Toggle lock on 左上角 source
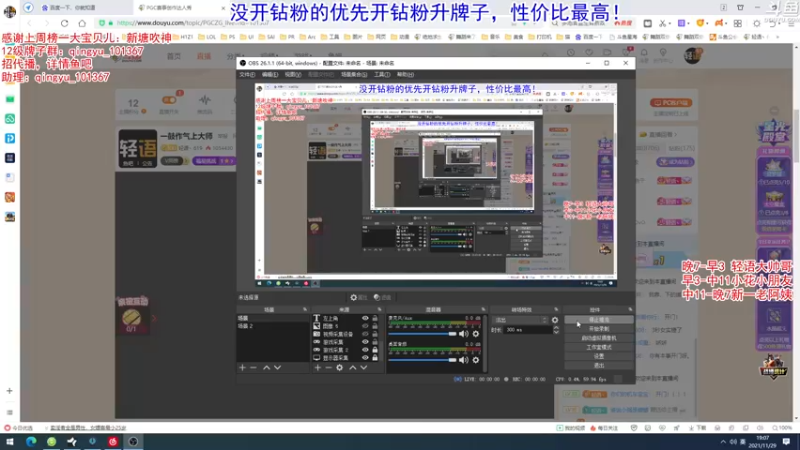 click(x=375, y=318)
